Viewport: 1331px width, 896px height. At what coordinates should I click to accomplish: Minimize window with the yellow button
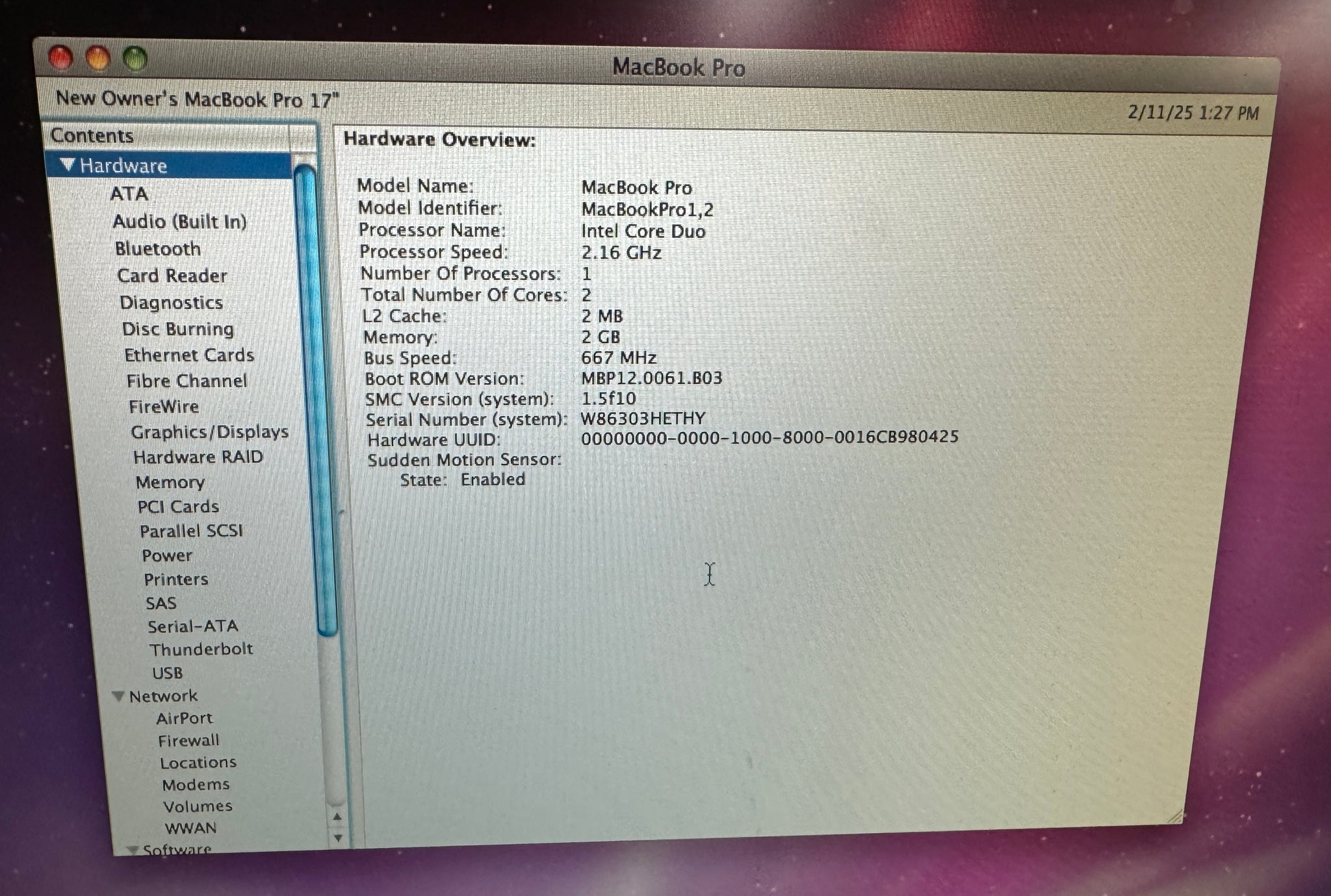pos(98,59)
